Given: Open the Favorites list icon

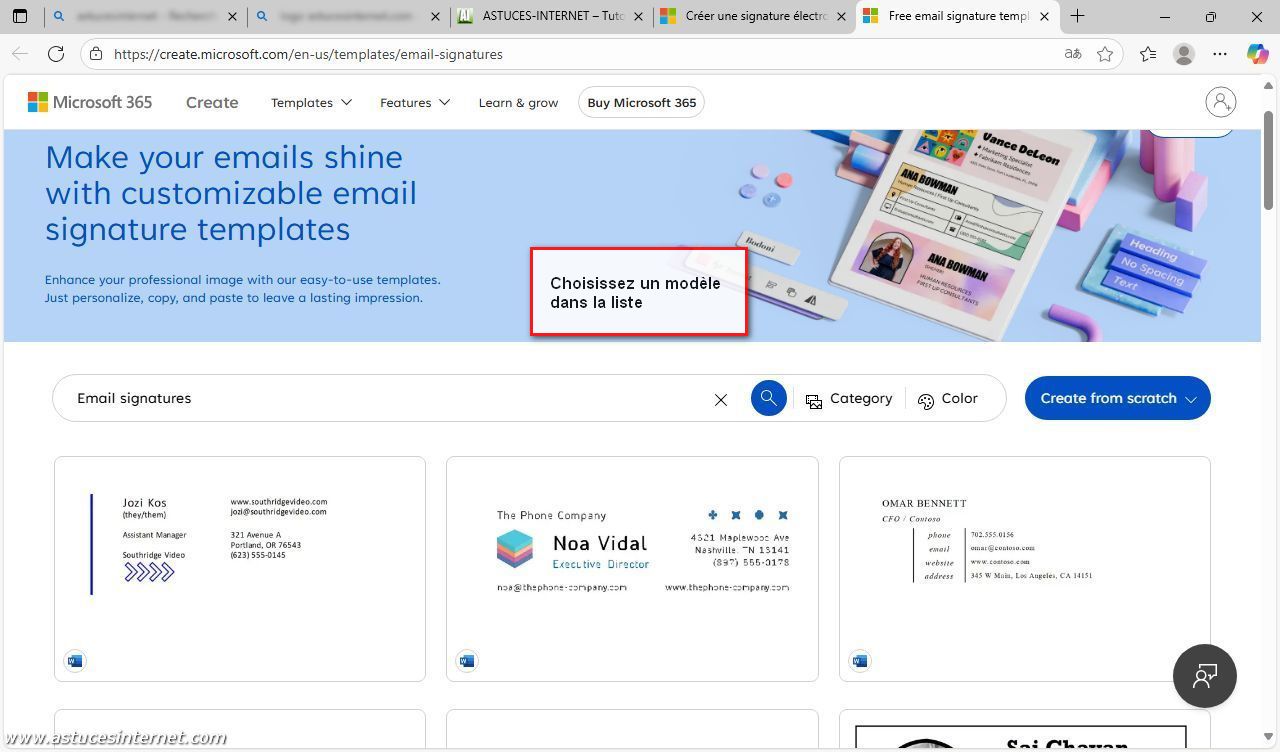Looking at the screenshot, I should click(1148, 54).
